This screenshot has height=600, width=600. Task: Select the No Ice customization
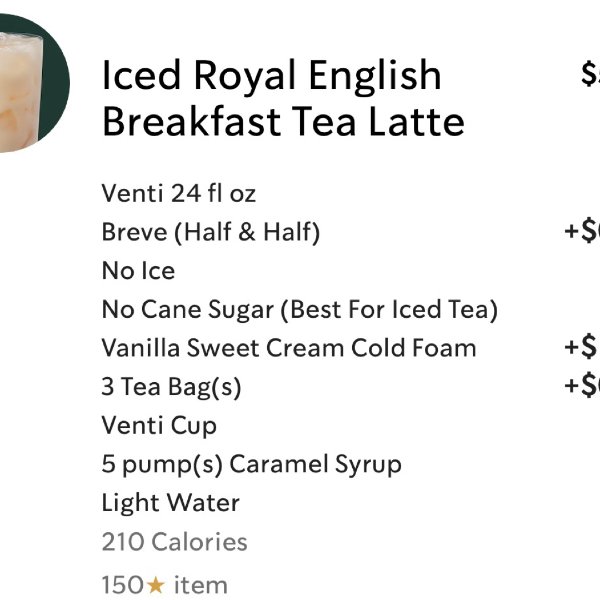click(x=139, y=271)
